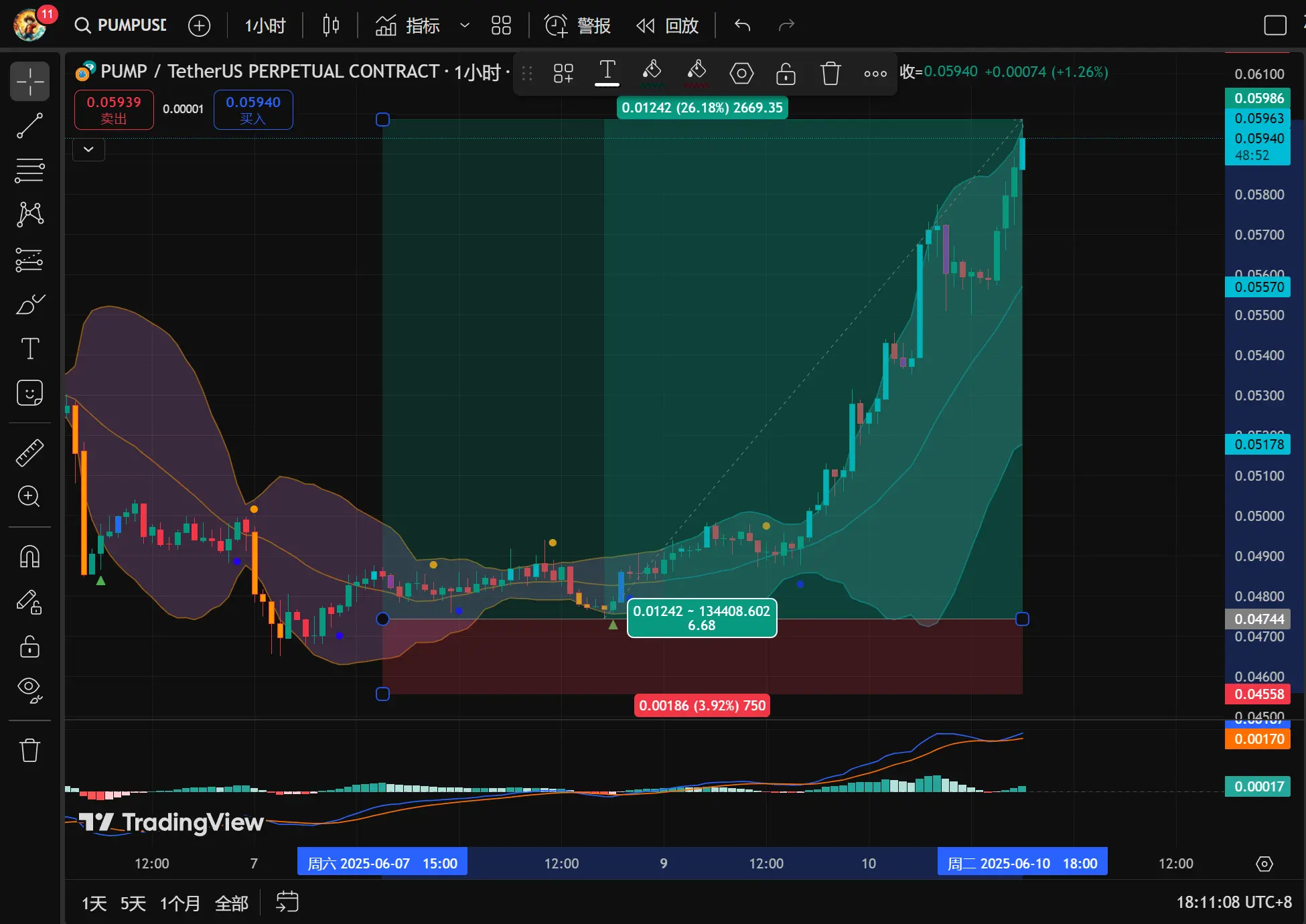The height and width of the screenshot is (924, 1306).
Task: Lock the selected drawing
Action: (x=786, y=73)
